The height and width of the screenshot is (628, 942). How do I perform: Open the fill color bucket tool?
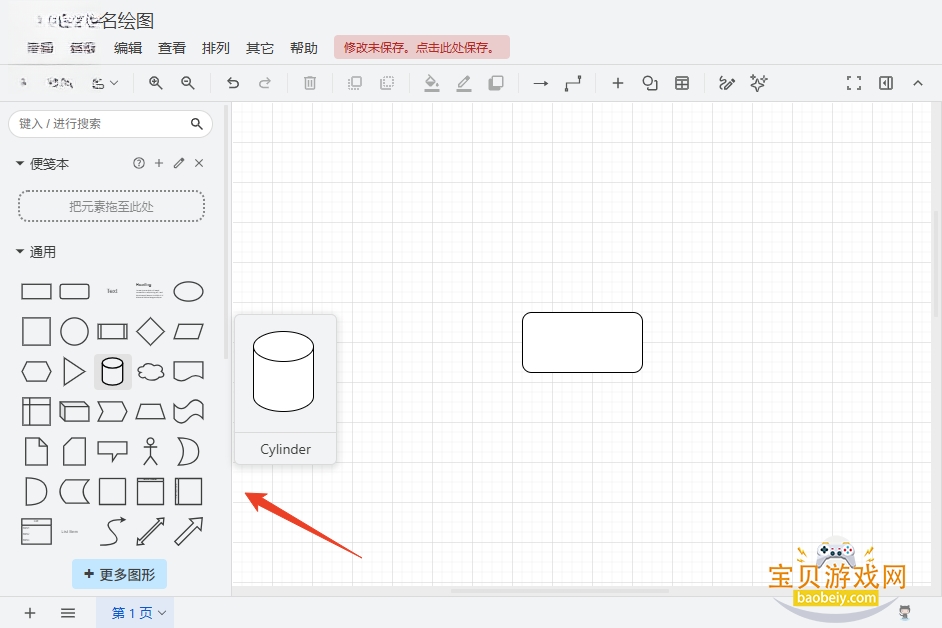coord(431,83)
